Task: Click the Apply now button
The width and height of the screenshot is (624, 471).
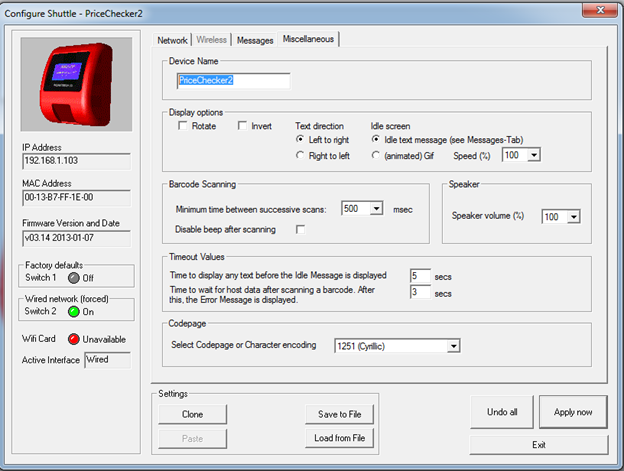Action: 573,412
